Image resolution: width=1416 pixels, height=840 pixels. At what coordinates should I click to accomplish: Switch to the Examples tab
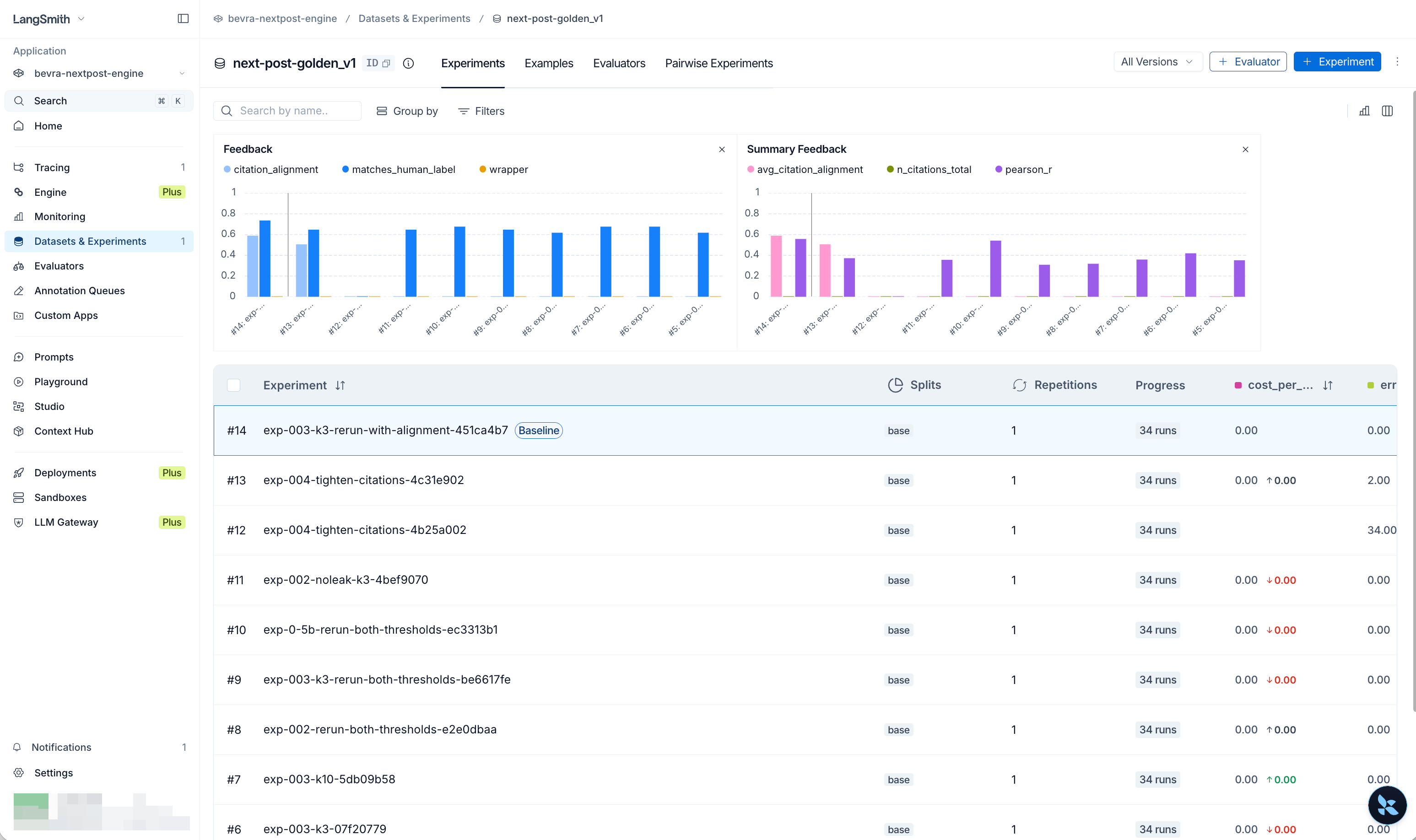click(x=549, y=64)
